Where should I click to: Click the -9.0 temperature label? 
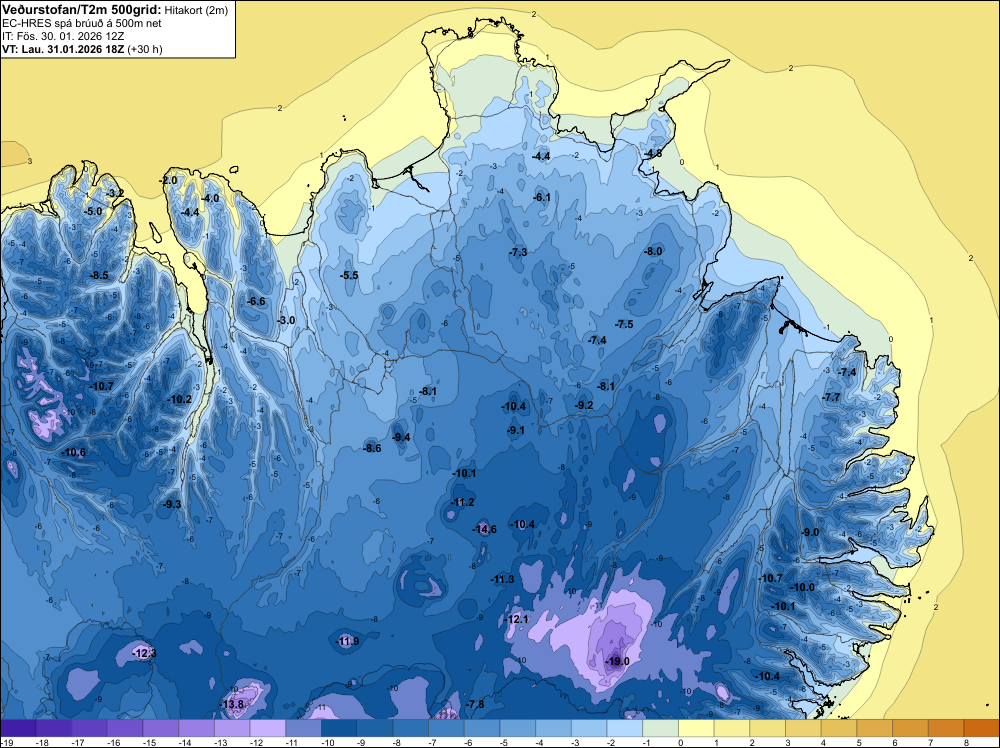tap(810, 532)
